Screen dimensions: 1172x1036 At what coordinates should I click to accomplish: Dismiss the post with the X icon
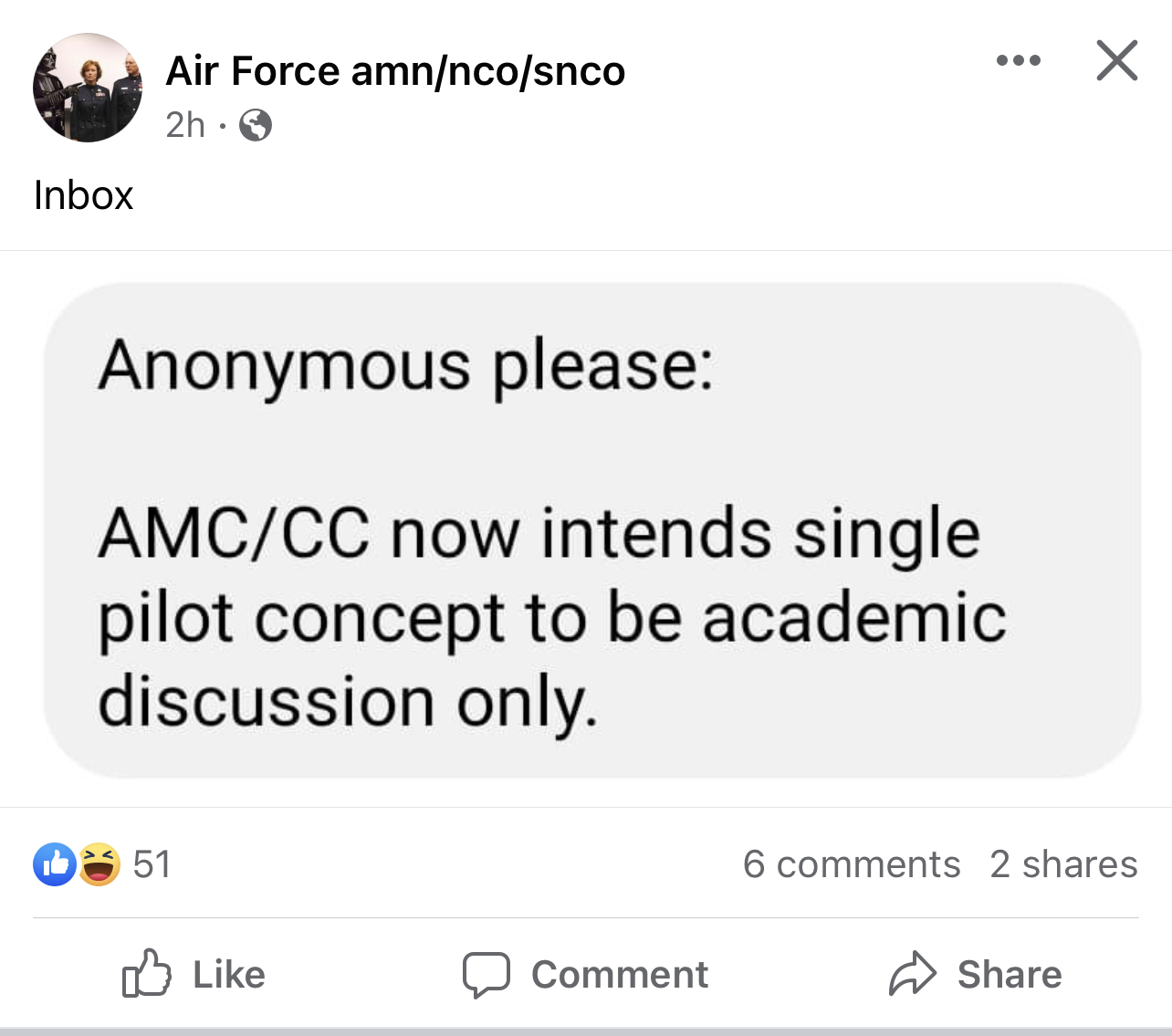click(x=1116, y=61)
